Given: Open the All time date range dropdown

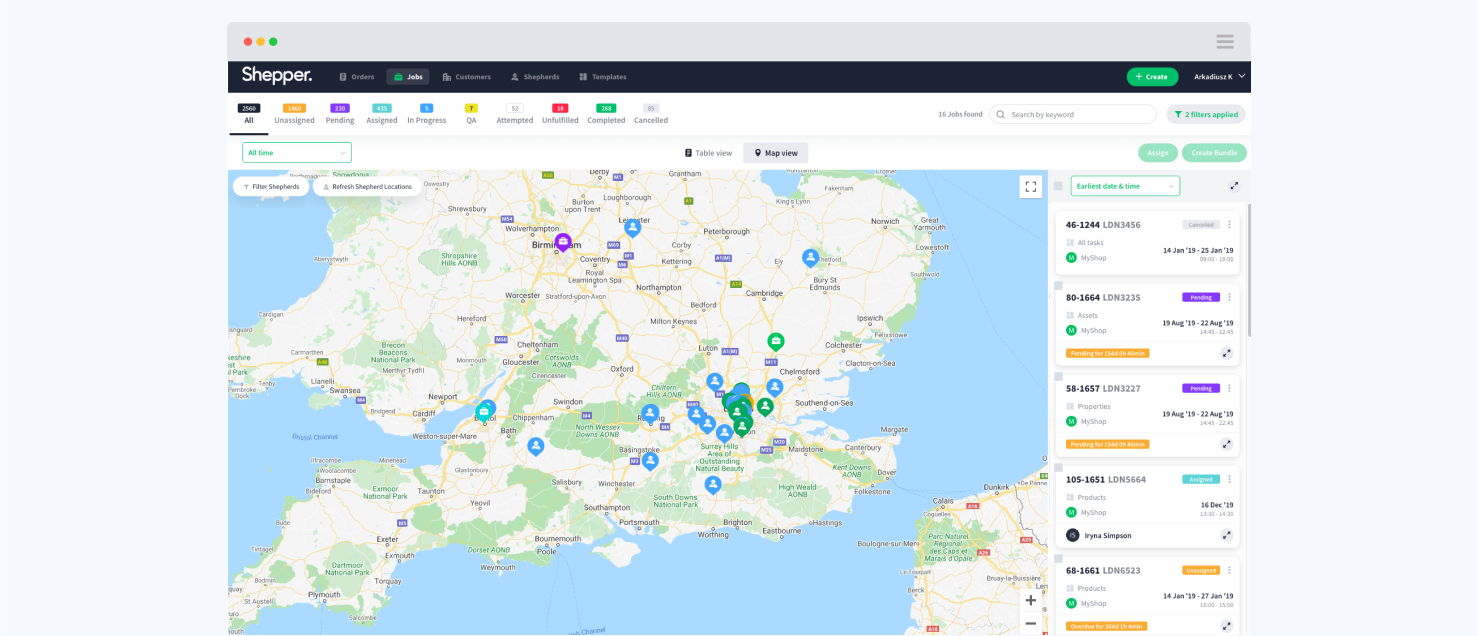Looking at the screenshot, I should (x=296, y=152).
